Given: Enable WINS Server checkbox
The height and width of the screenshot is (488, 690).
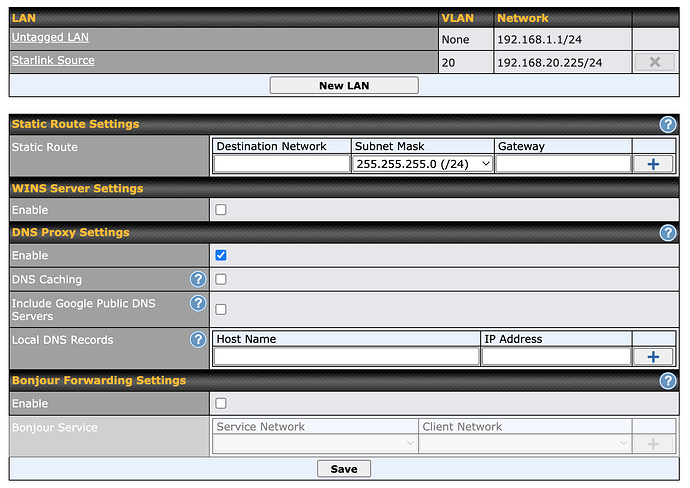Looking at the screenshot, I should [x=221, y=210].
